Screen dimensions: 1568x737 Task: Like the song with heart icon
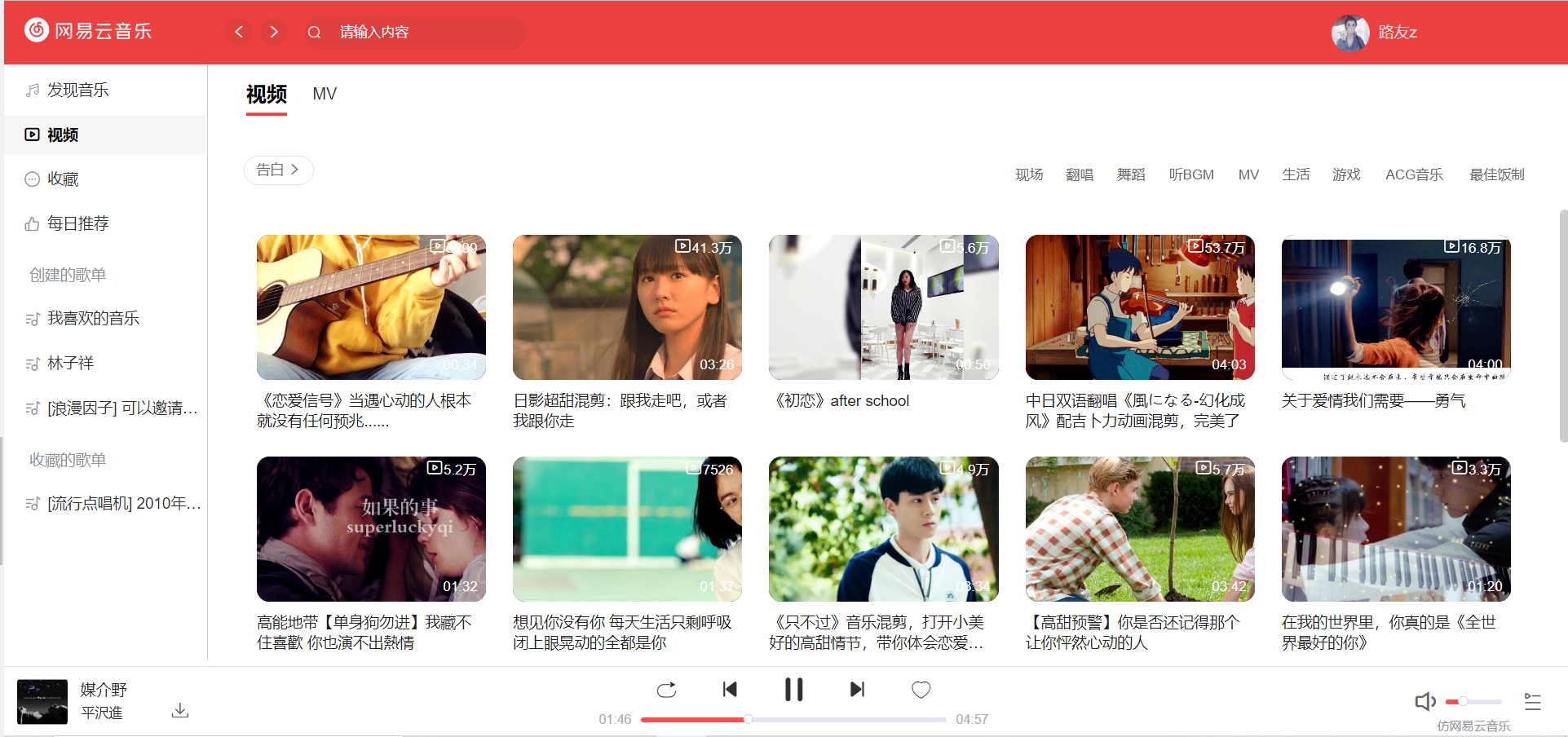[921, 690]
